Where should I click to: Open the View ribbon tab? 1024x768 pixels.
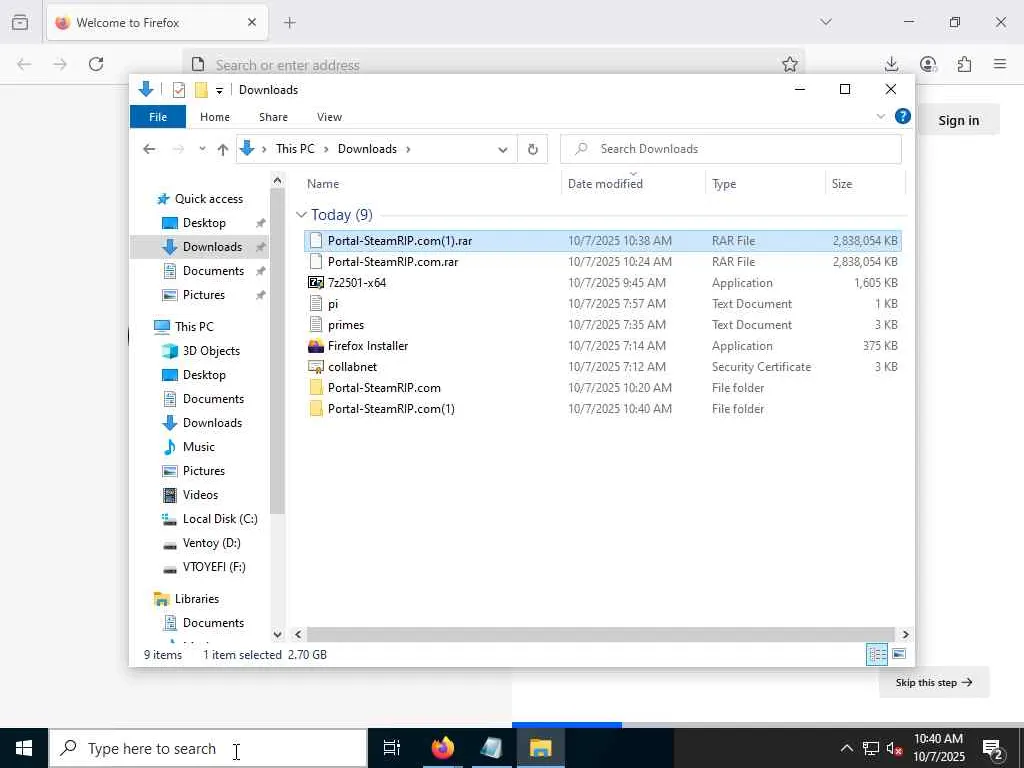click(x=329, y=117)
